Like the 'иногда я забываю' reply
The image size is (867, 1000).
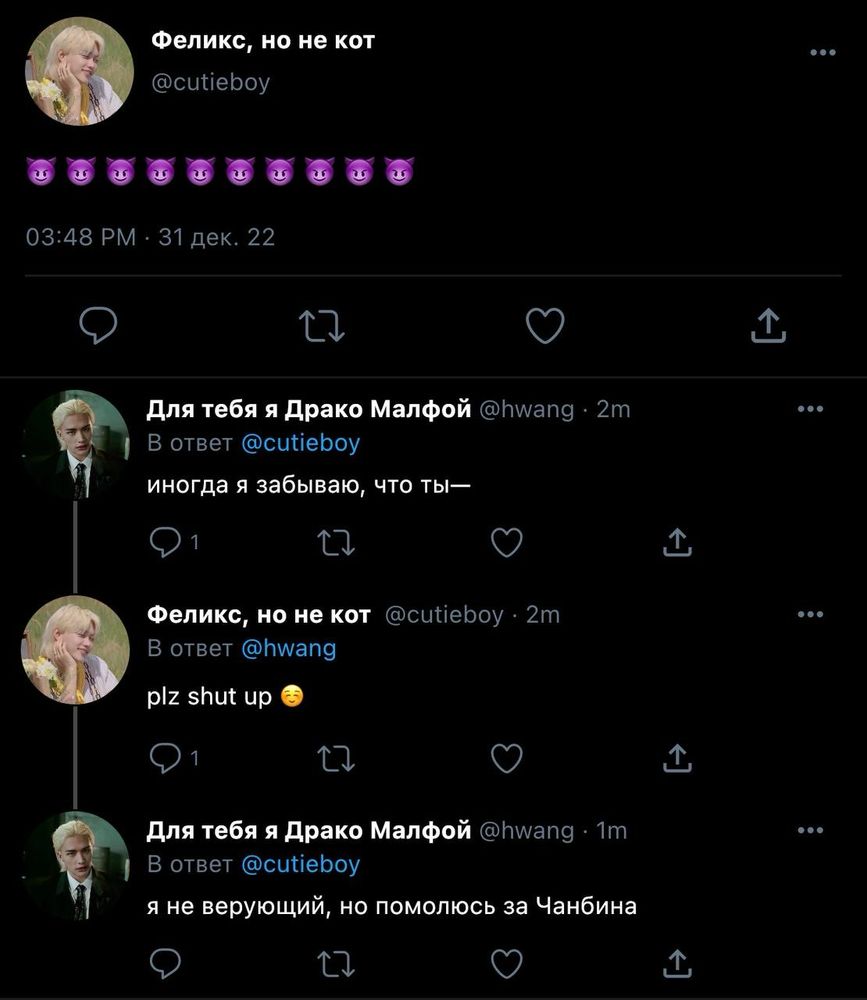507,542
